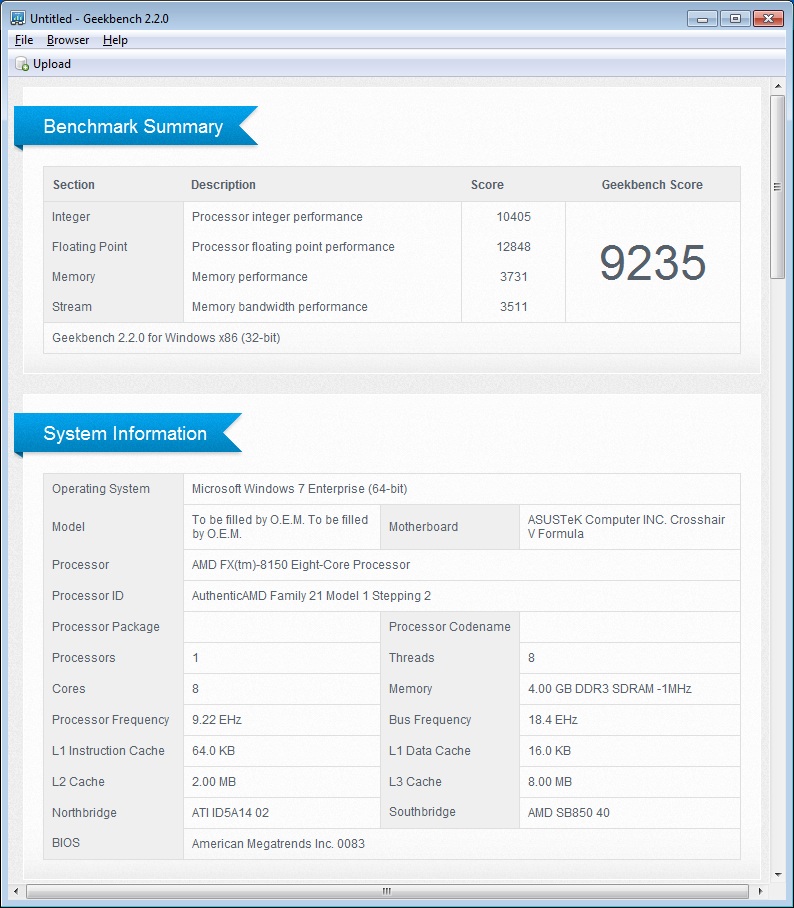Click 'ASUSTeK Computer INC. Crosshair V Formula' value
The height and width of the screenshot is (908, 794).
coord(626,526)
